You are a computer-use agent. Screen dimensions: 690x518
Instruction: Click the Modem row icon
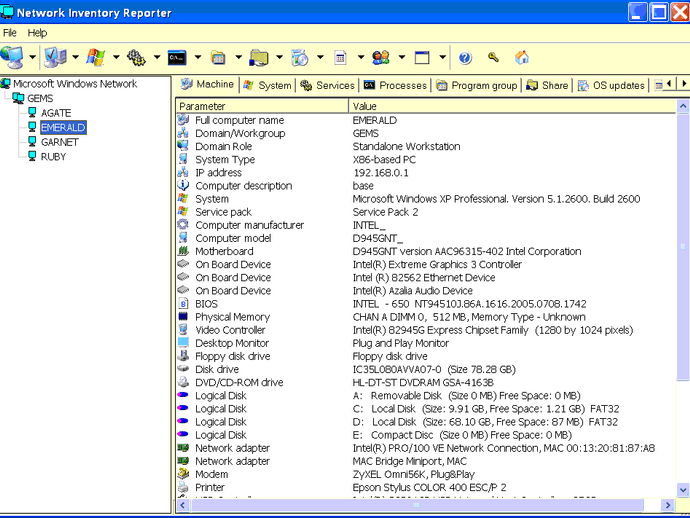183,474
